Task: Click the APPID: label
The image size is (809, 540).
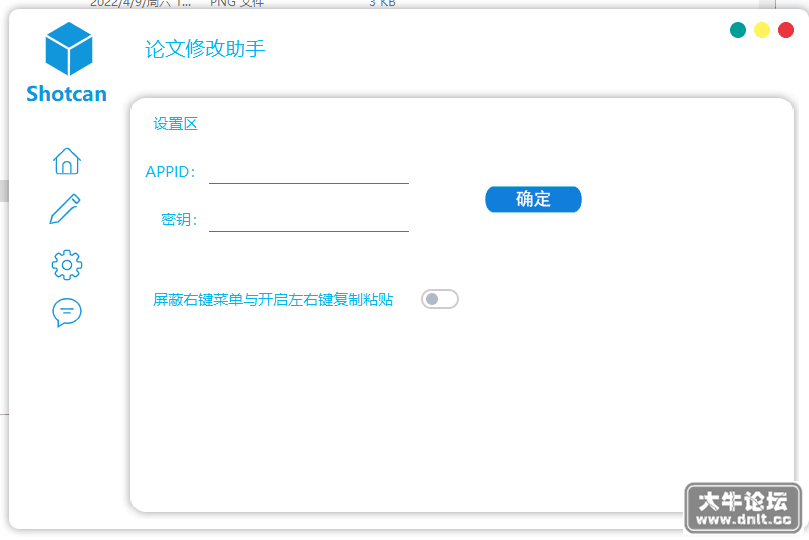Action: (170, 172)
